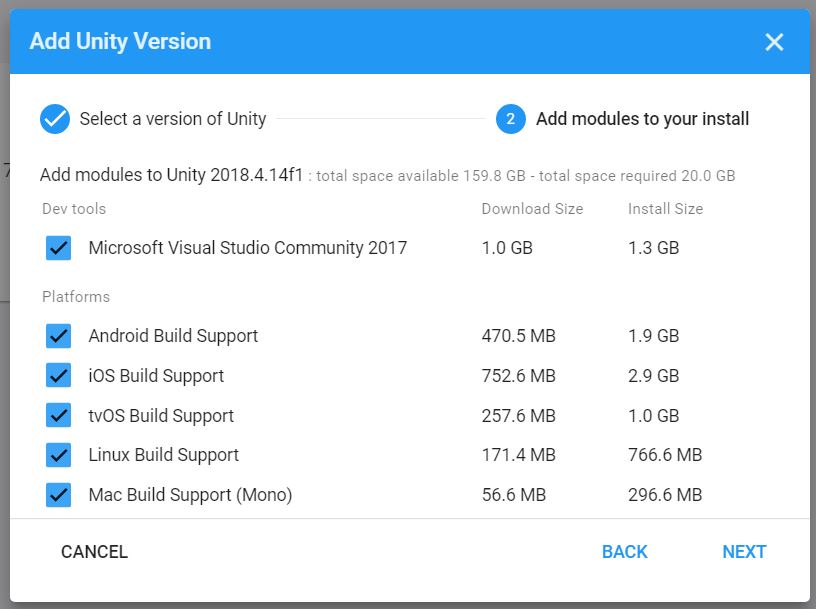Close the Add Unity Version dialog
This screenshot has width=816, height=609.
point(774,42)
